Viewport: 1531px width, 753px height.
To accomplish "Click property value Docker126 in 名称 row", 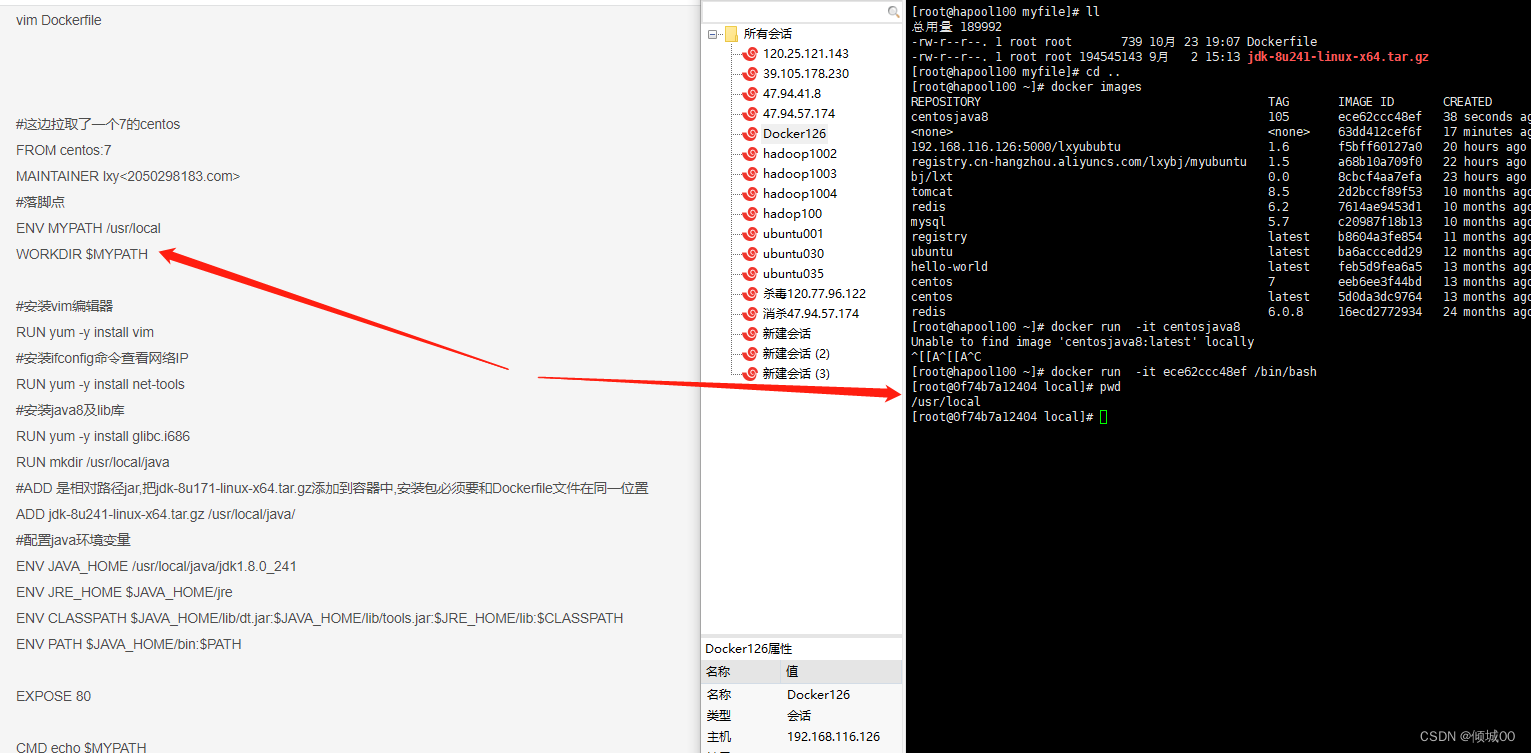I will (x=818, y=694).
